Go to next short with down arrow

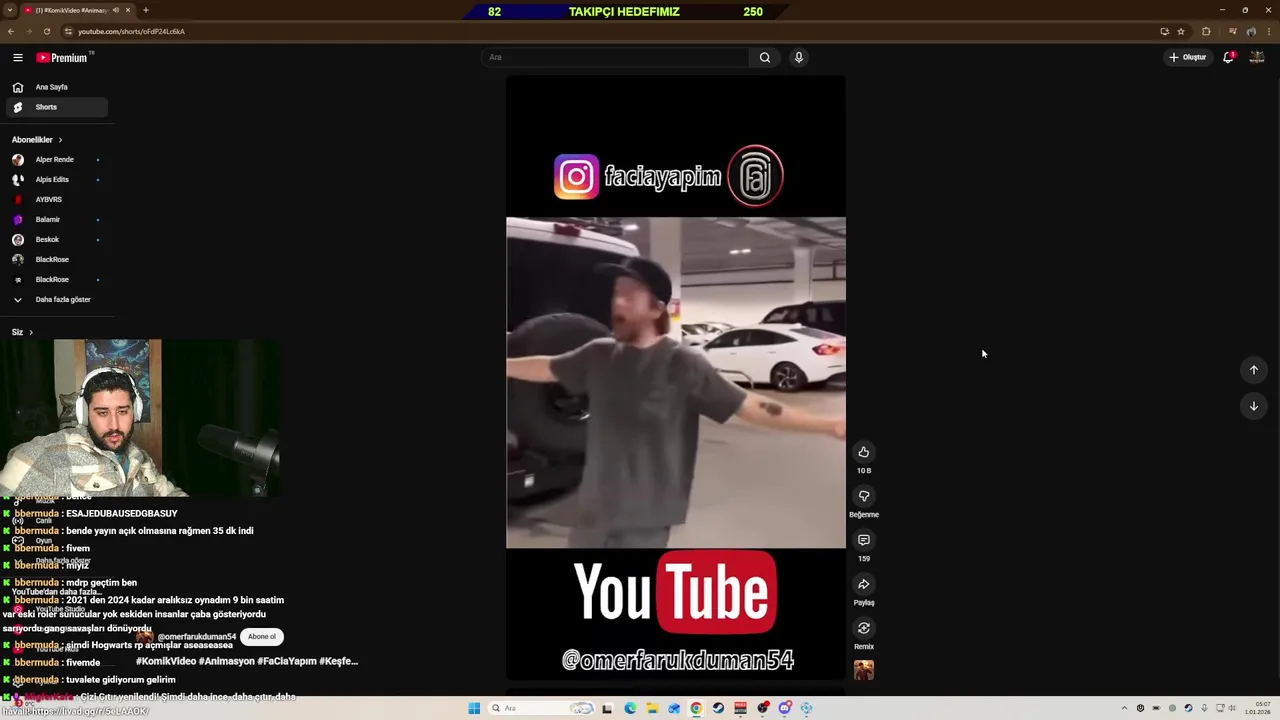(1254, 406)
